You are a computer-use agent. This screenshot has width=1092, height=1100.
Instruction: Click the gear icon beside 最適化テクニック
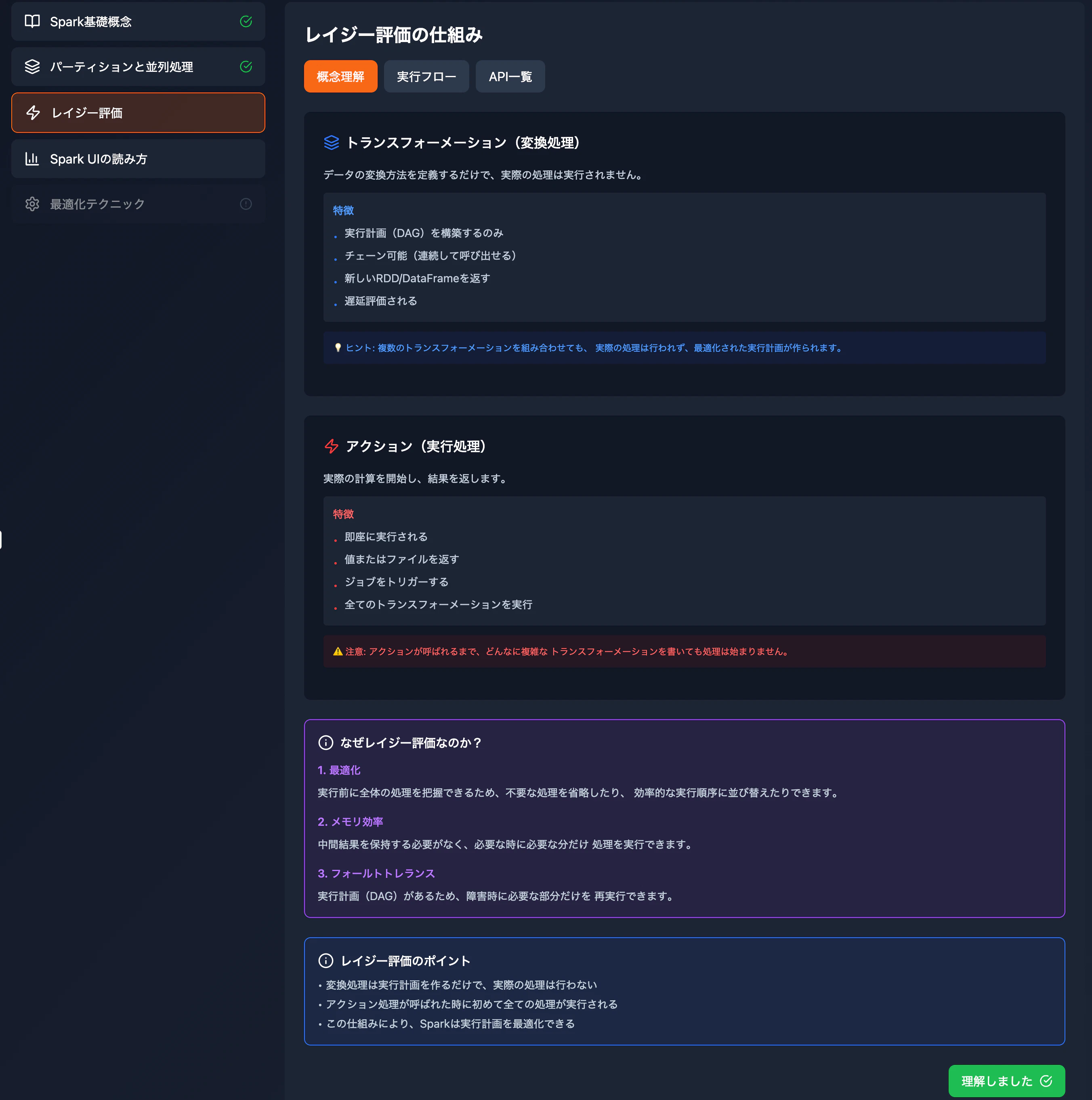[32, 204]
